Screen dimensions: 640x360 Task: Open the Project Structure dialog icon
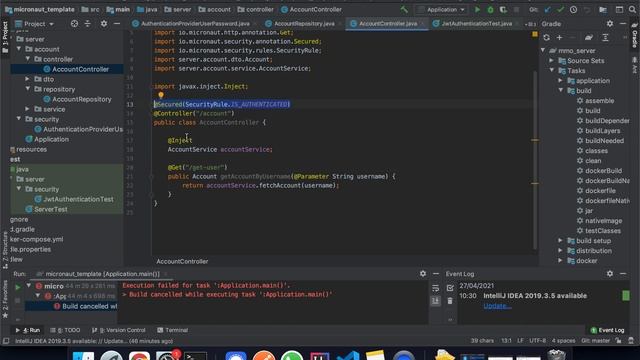603,9
